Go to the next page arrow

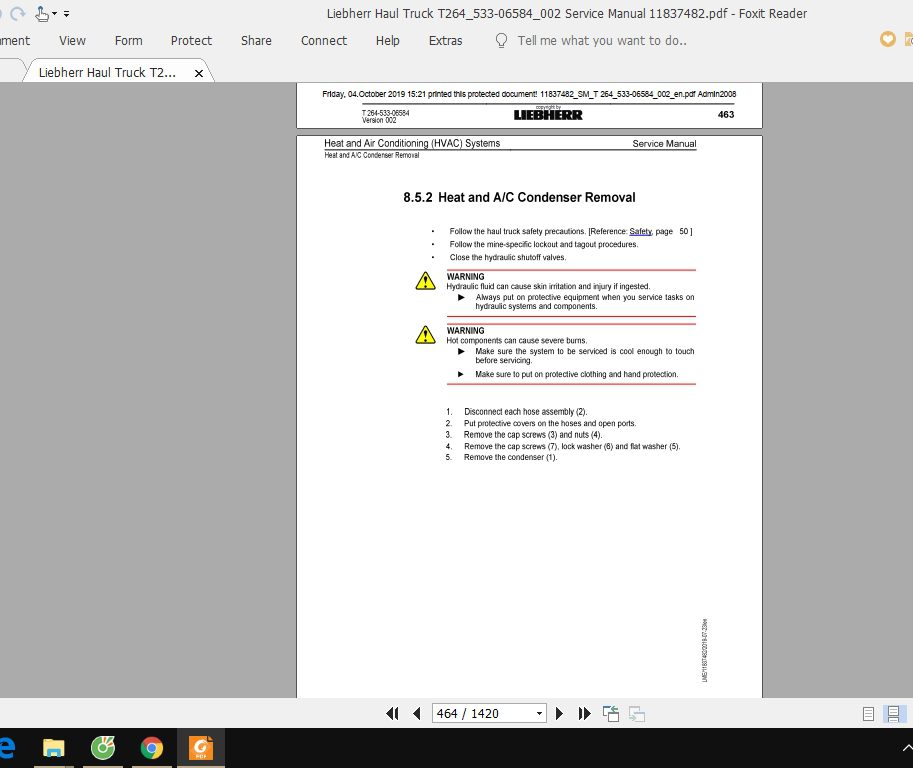(559, 713)
